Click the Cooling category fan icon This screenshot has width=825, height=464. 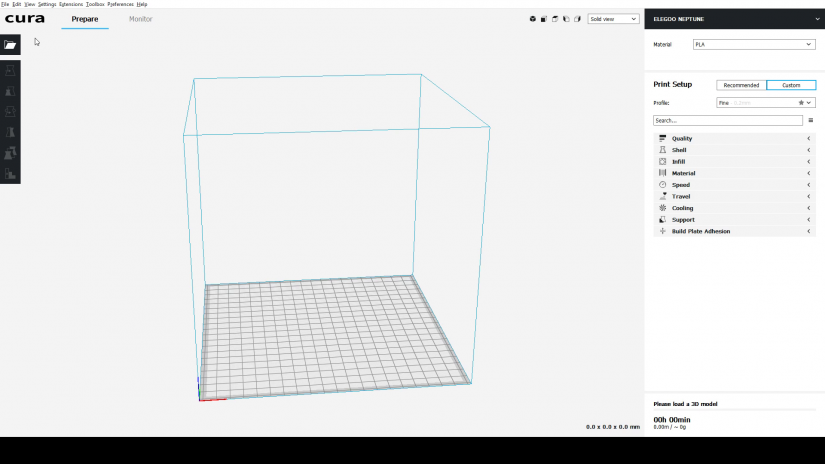pyautogui.click(x=662, y=208)
